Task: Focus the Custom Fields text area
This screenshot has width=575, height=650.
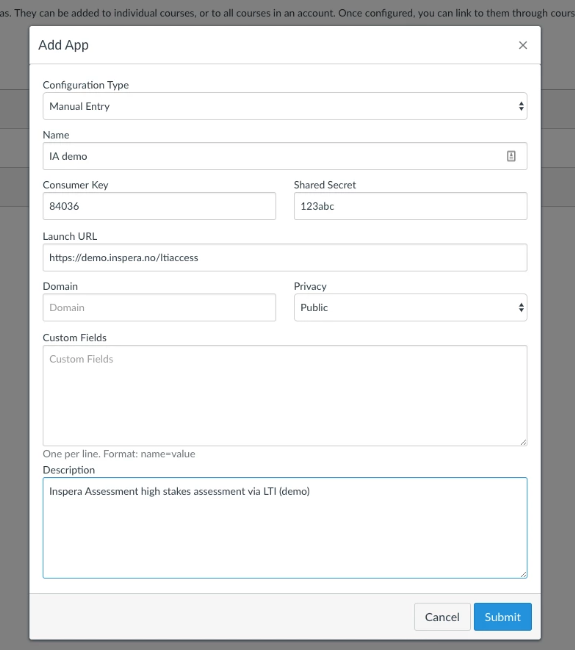Action: tap(285, 395)
